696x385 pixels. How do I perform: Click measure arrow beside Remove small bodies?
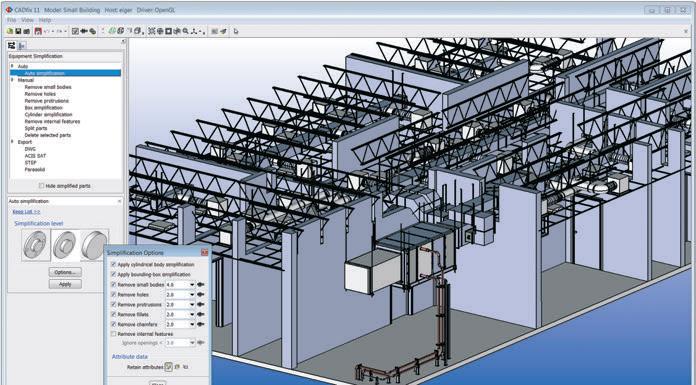(x=201, y=285)
